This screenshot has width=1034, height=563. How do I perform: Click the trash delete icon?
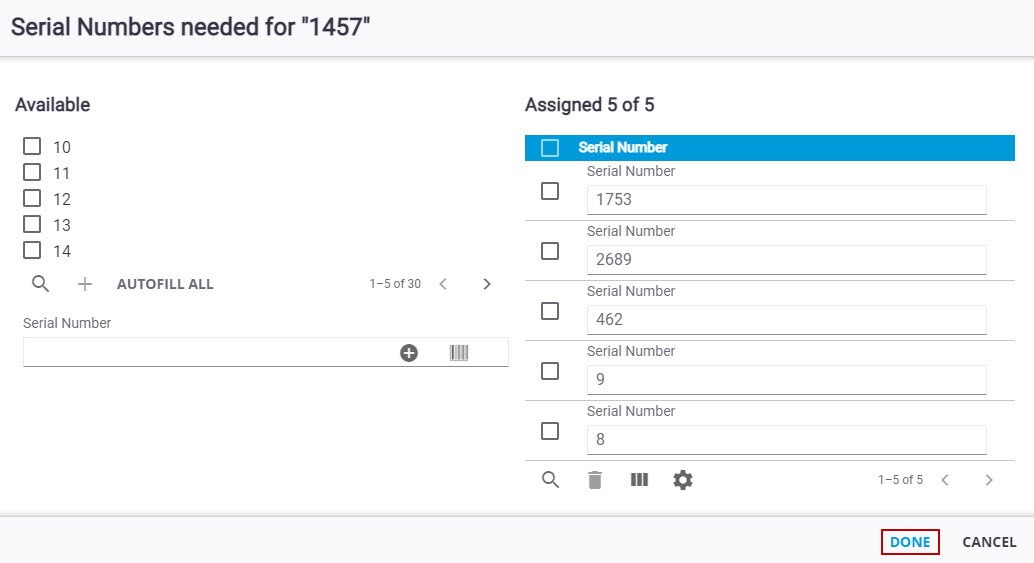pos(595,480)
